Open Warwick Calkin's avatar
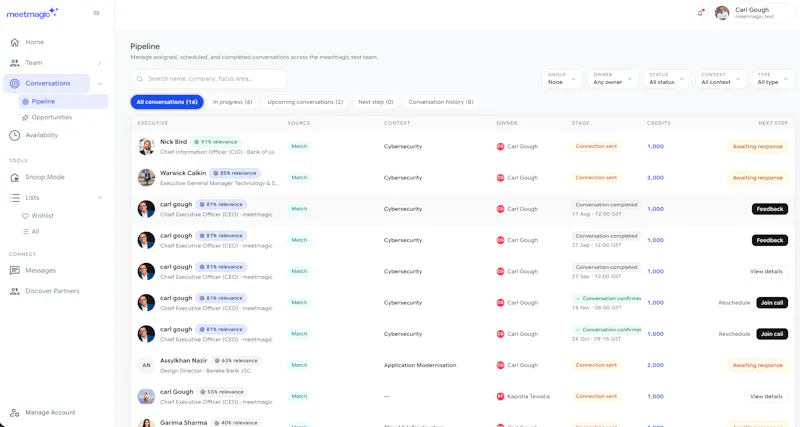800x427 pixels. click(x=146, y=178)
